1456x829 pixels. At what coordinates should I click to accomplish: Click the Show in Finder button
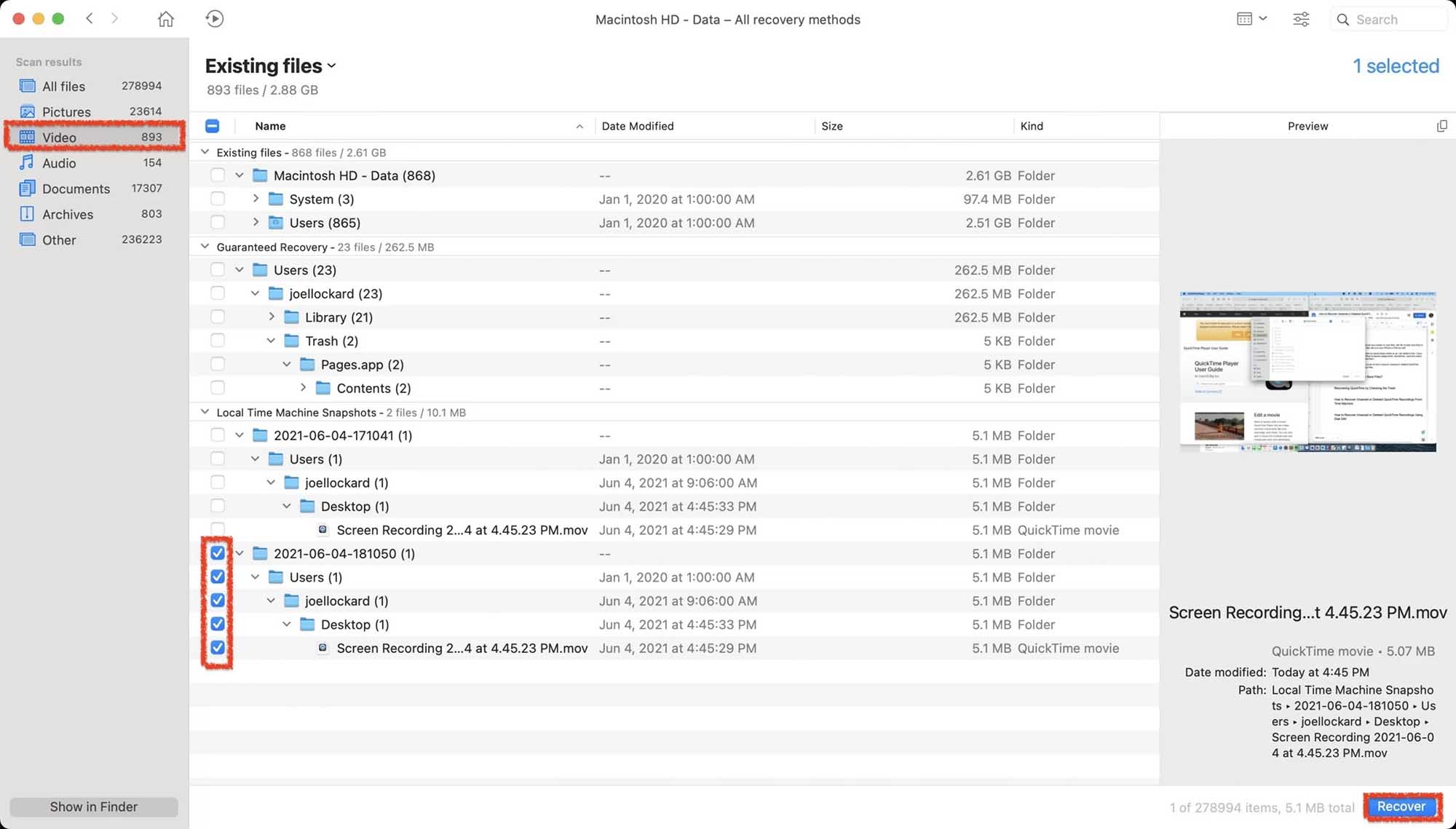[94, 806]
